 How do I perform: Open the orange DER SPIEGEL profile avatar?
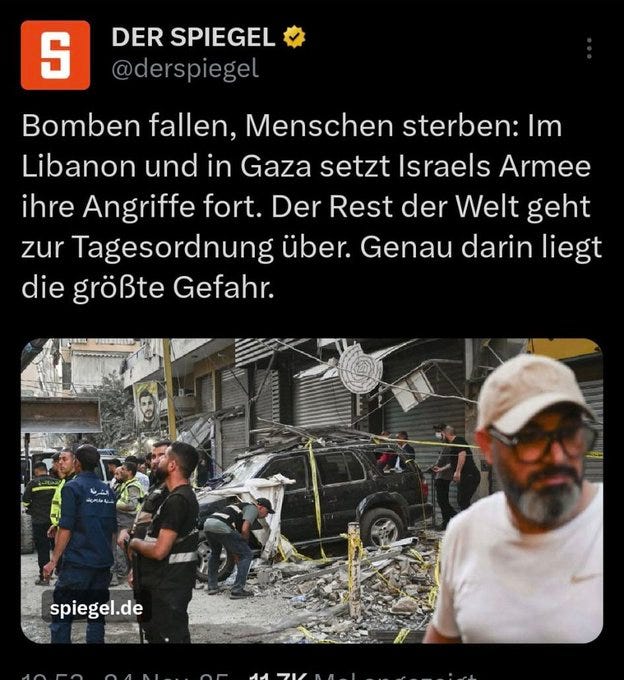point(56,55)
